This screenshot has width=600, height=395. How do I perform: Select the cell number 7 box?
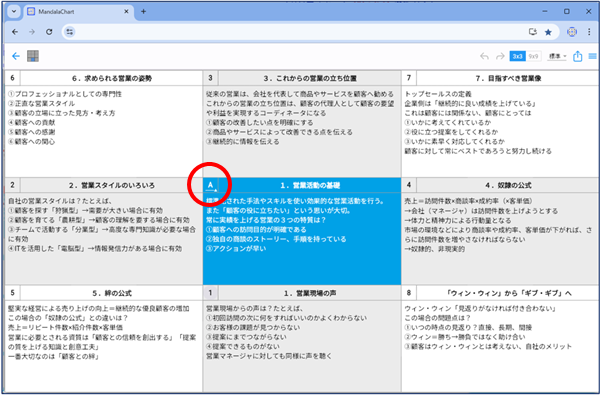point(409,78)
